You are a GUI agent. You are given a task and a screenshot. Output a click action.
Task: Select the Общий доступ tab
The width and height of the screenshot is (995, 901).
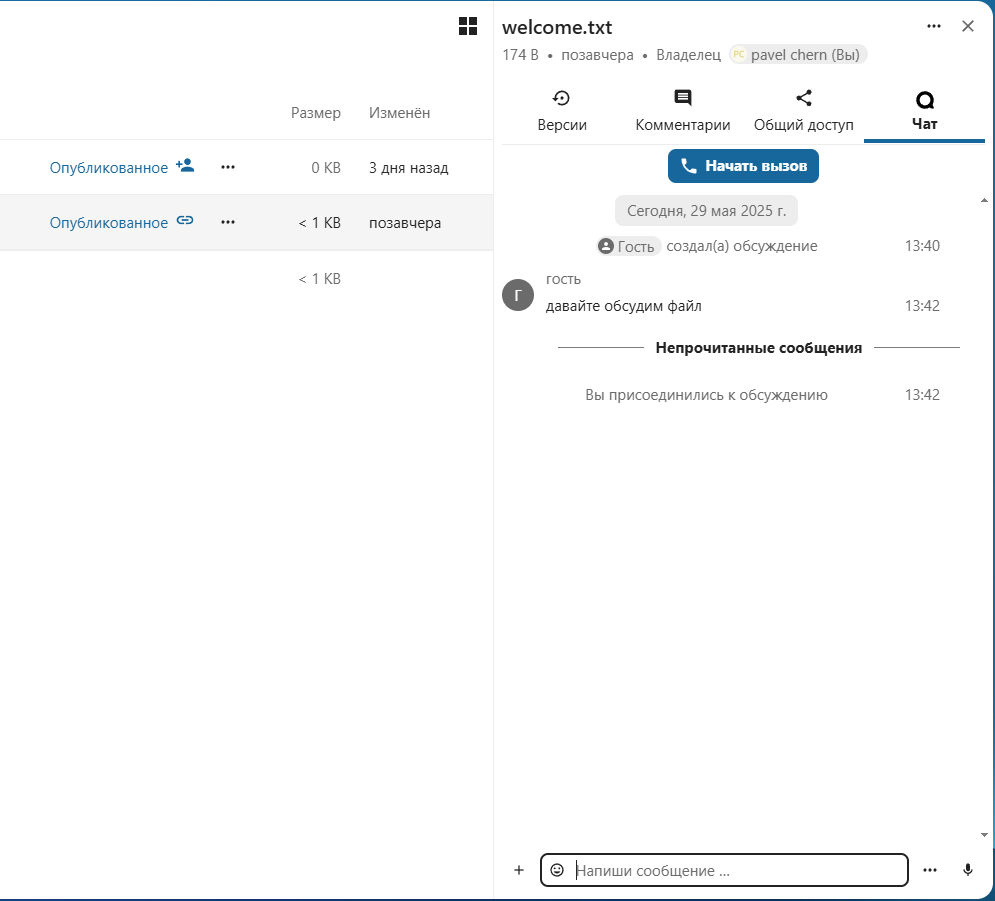(x=803, y=111)
